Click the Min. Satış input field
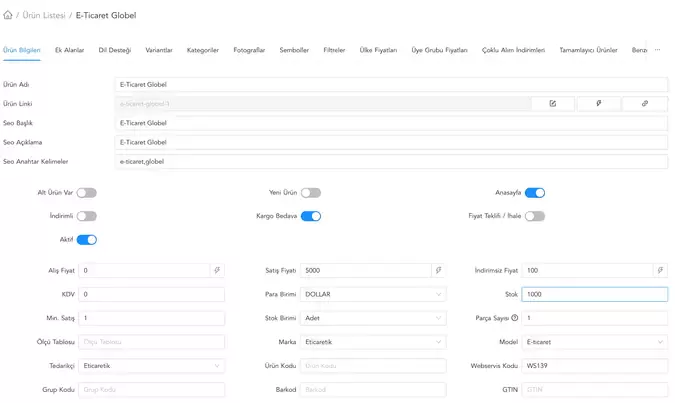The image size is (675, 403). (x=152, y=318)
